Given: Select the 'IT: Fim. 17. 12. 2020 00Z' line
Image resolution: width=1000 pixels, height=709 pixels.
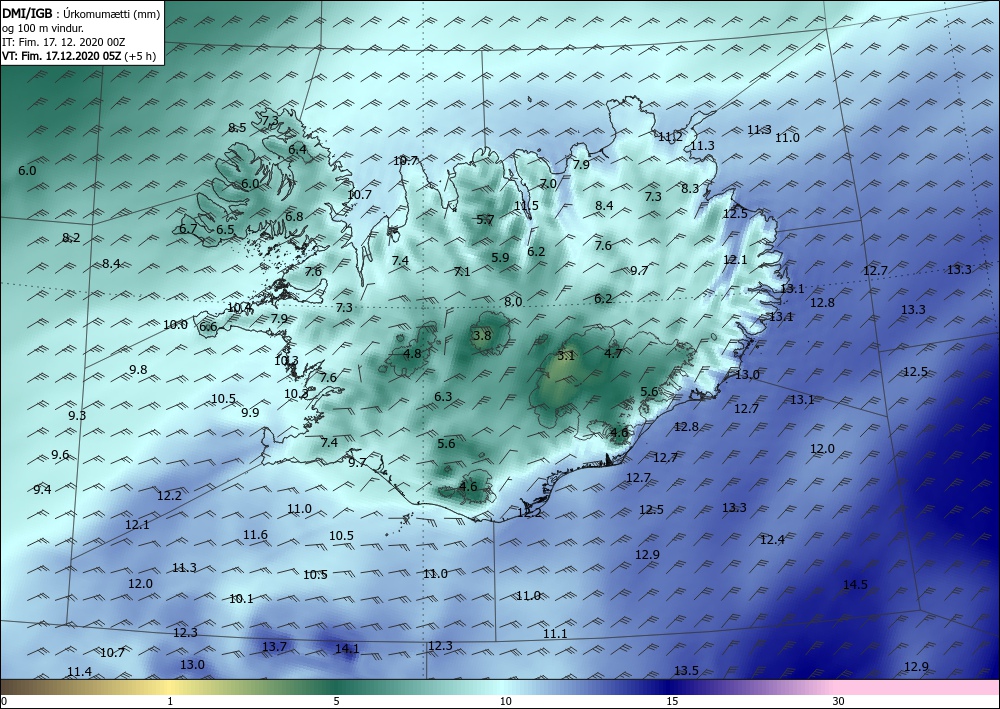Looking at the screenshot, I should click(64, 42).
